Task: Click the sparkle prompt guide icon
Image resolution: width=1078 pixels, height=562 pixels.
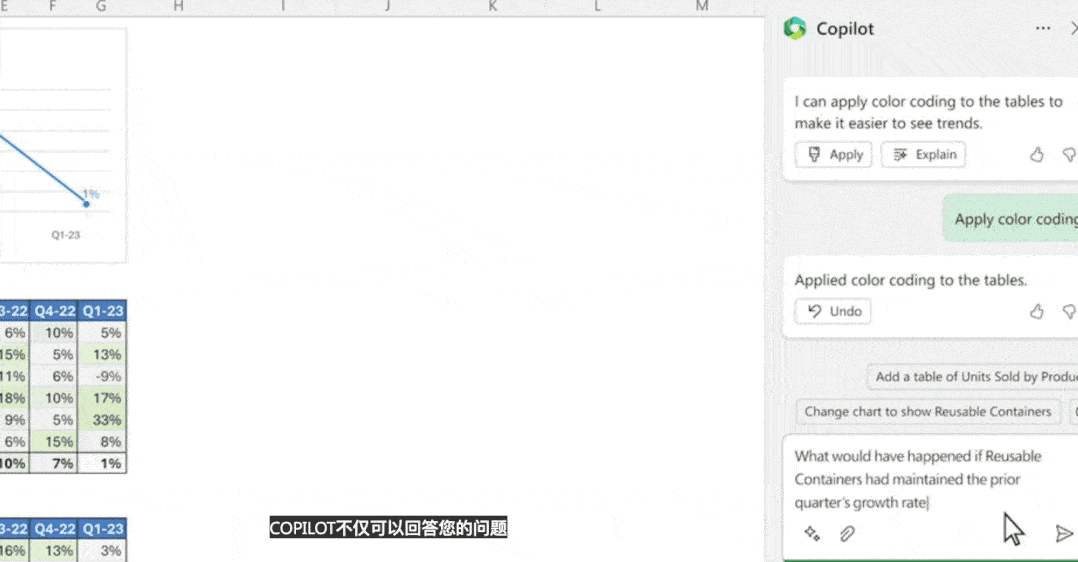Action: click(x=812, y=534)
